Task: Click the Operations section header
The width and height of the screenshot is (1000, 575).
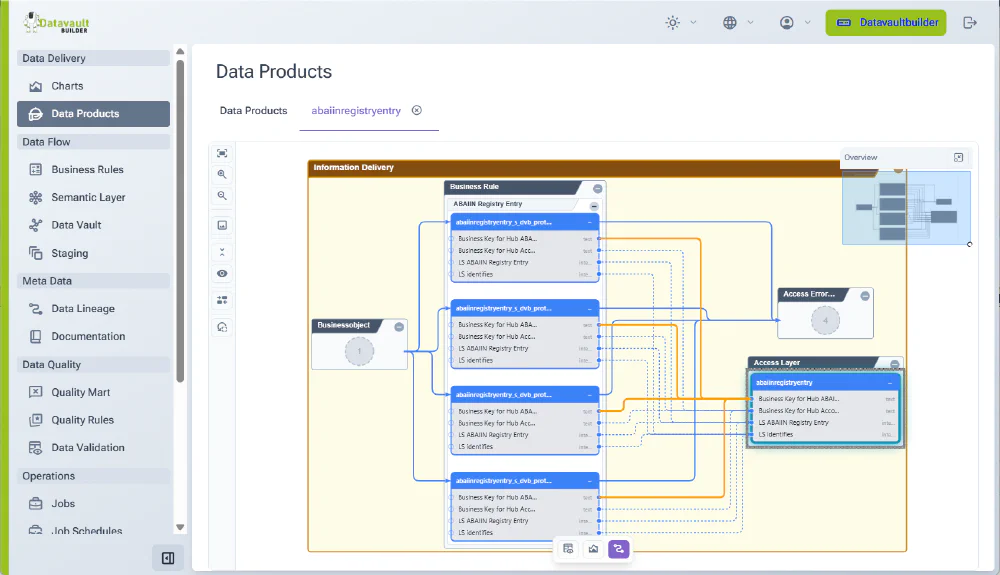Action: tap(93, 476)
